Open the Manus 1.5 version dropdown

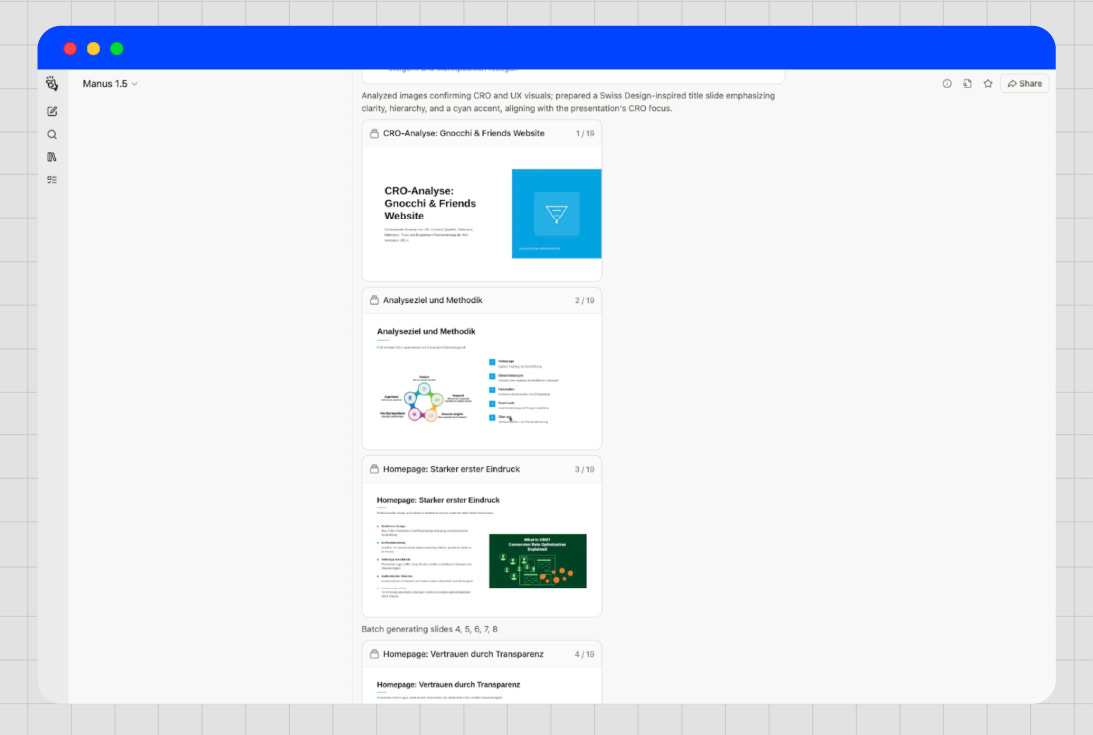(x=110, y=84)
